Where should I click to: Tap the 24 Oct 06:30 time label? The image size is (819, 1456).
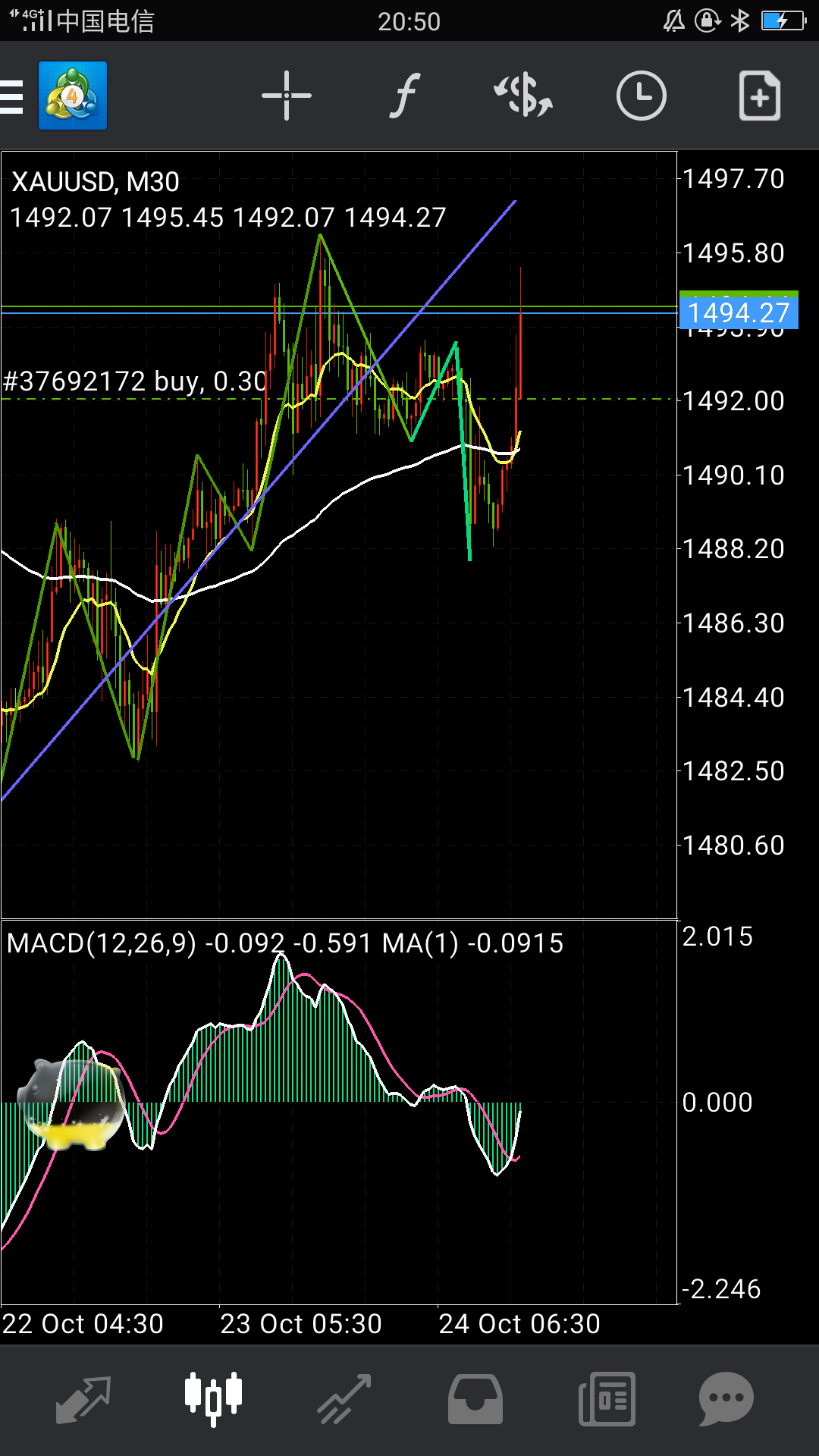click(x=519, y=1324)
